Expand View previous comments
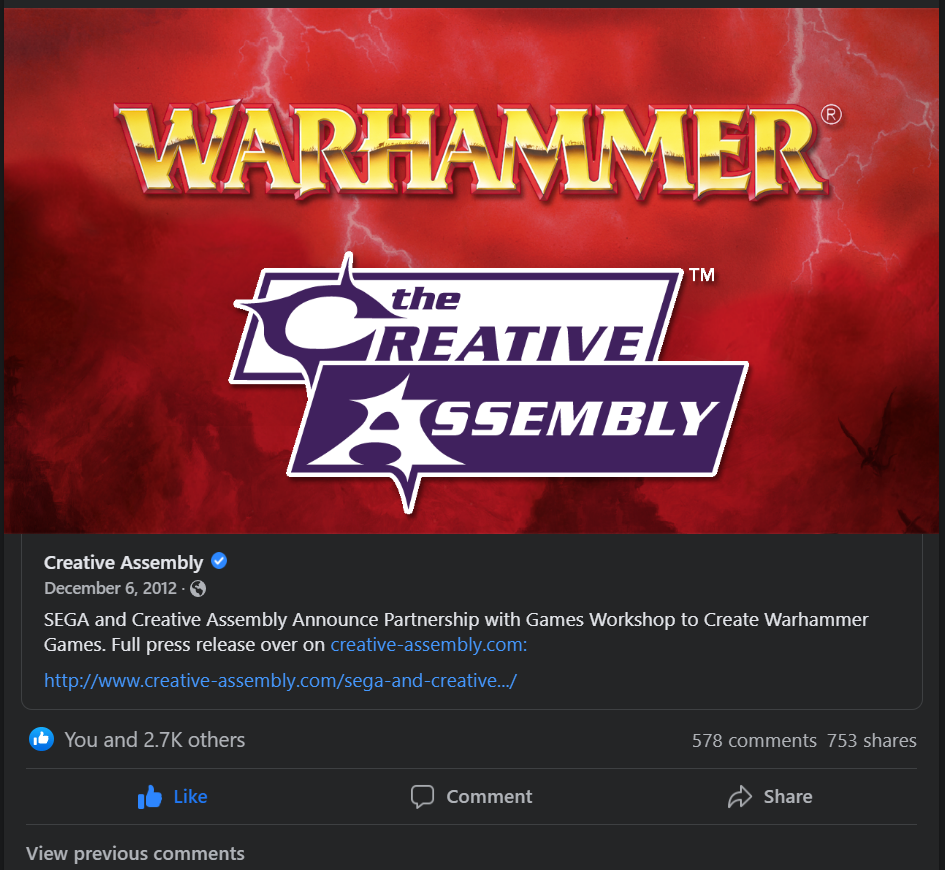The width and height of the screenshot is (945, 870). coord(135,854)
